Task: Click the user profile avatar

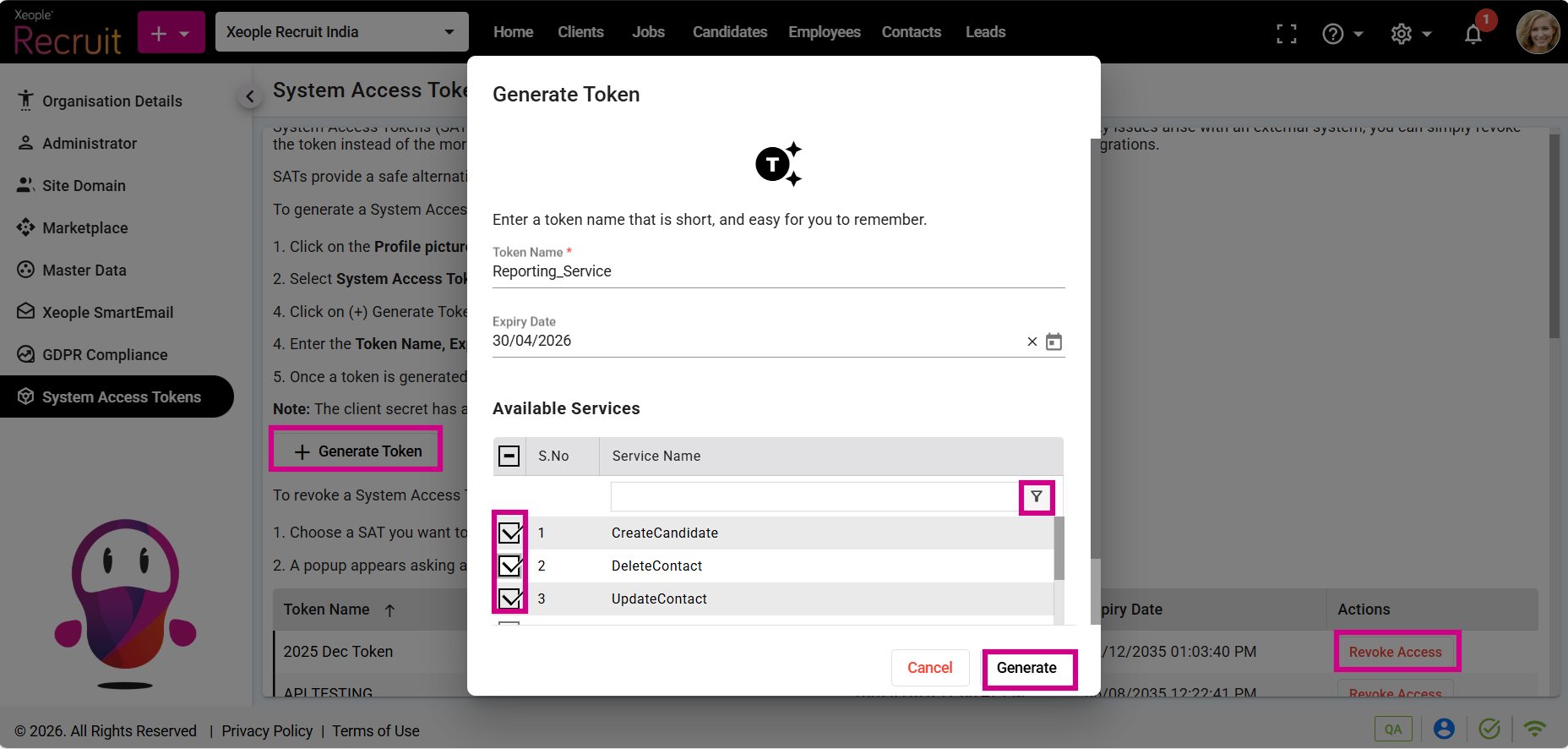Action: coord(1538,33)
